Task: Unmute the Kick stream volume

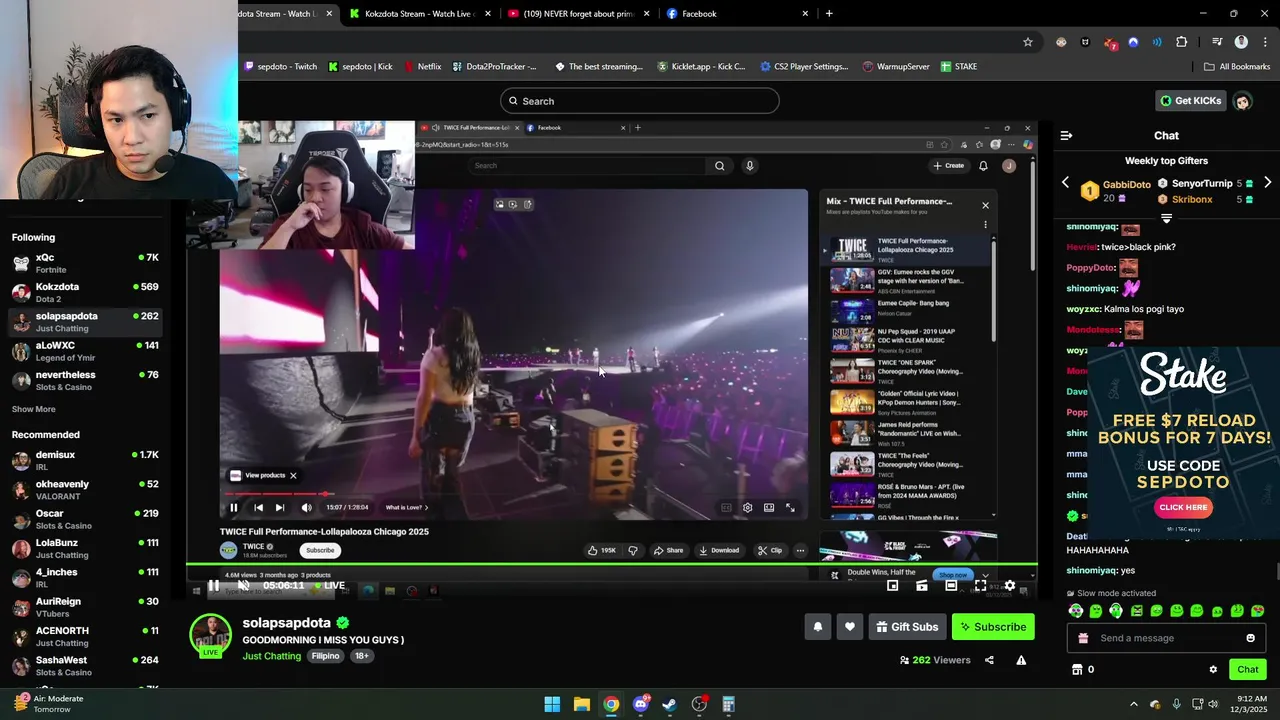Action: click(243, 586)
